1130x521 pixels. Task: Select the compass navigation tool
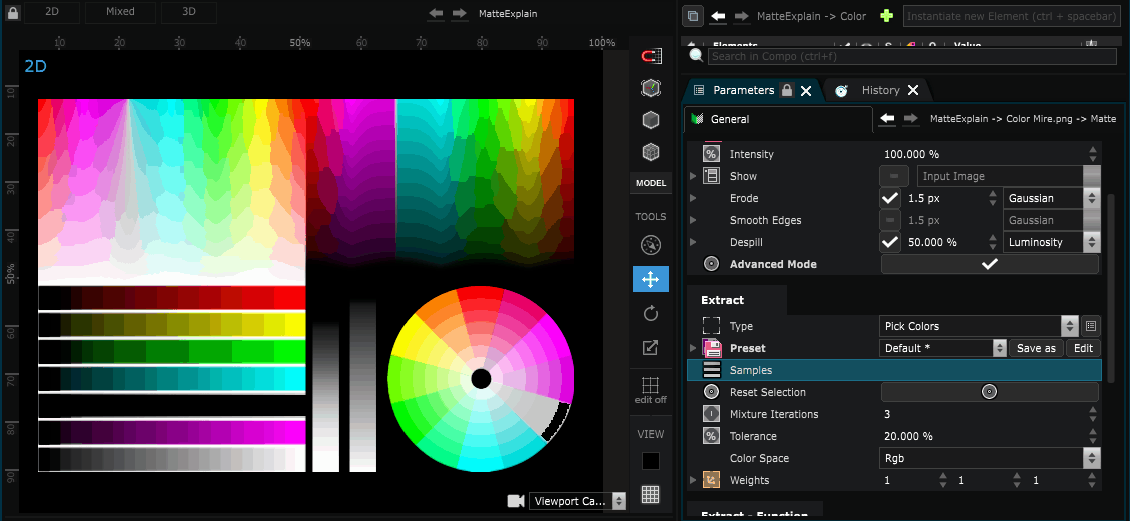(651, 246)
